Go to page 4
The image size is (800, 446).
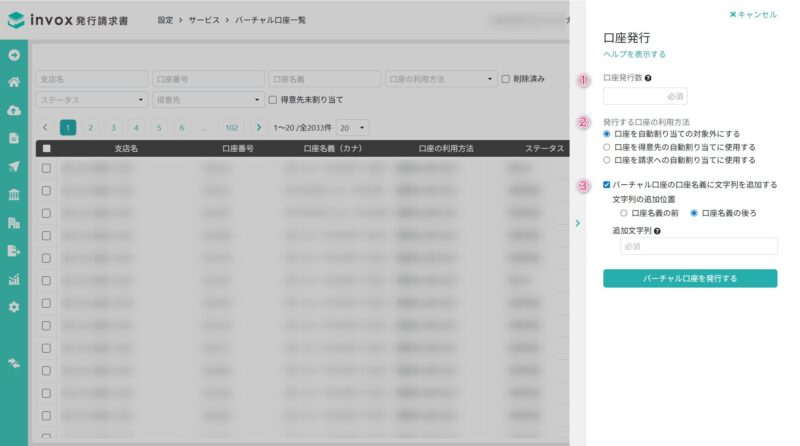pyautogui.click(x=136, y=128)
